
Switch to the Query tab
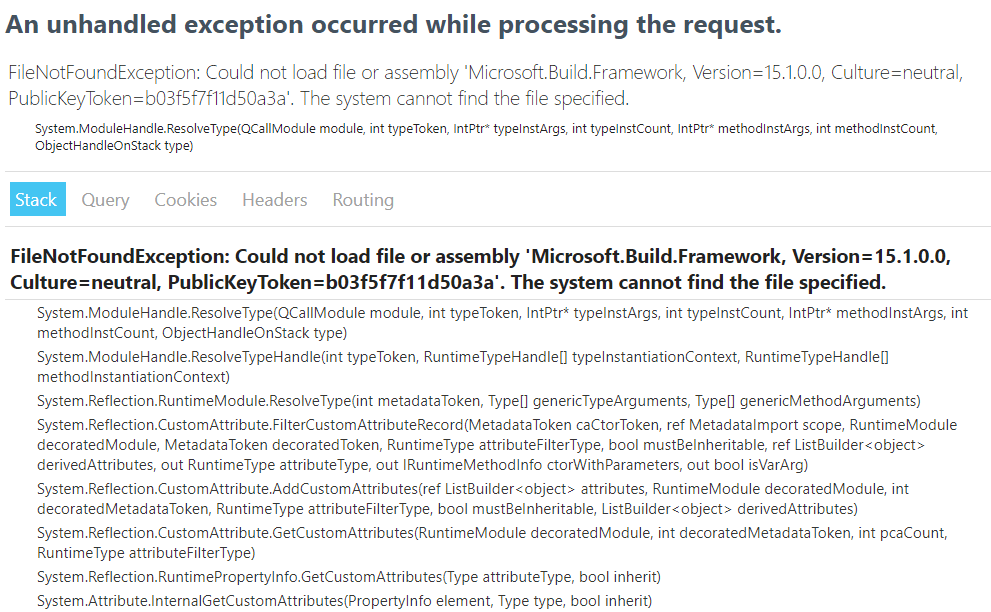pyautogui.click(x=105, y=199)
